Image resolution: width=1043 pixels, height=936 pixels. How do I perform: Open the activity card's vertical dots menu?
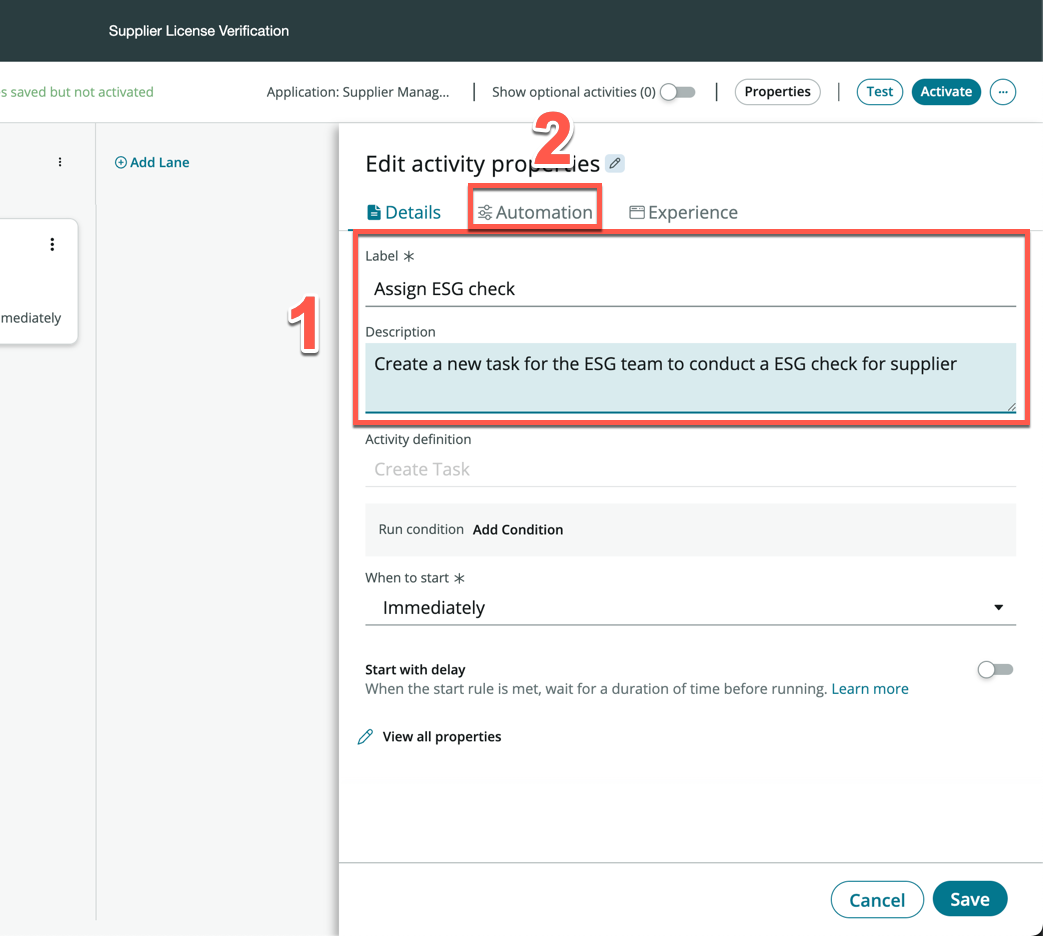coord(52,245)
